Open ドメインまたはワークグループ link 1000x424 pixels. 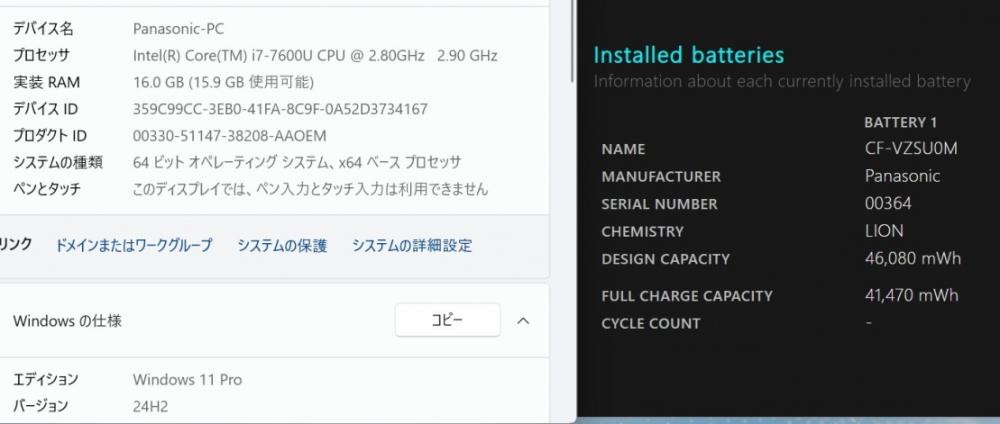coord(134,245)
